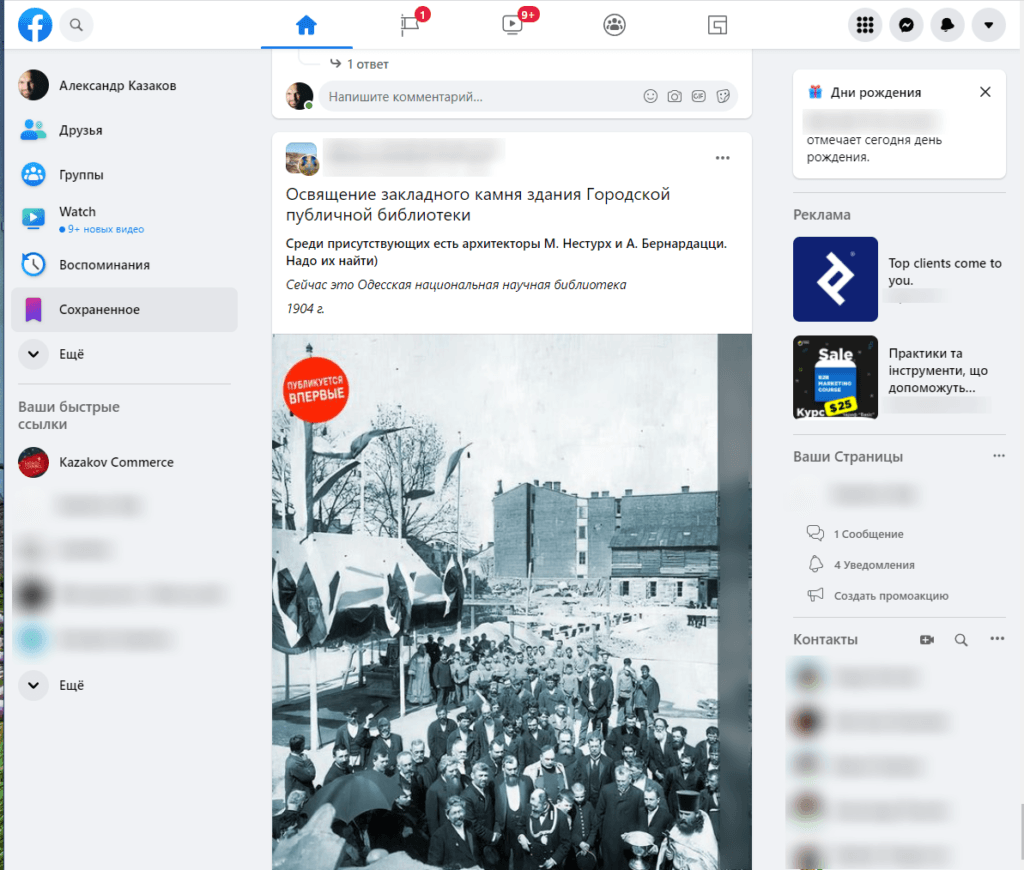Insert sticker in the comment
Image resolution: width=1024 pixels, height=870 pixels.
[723, 97]
